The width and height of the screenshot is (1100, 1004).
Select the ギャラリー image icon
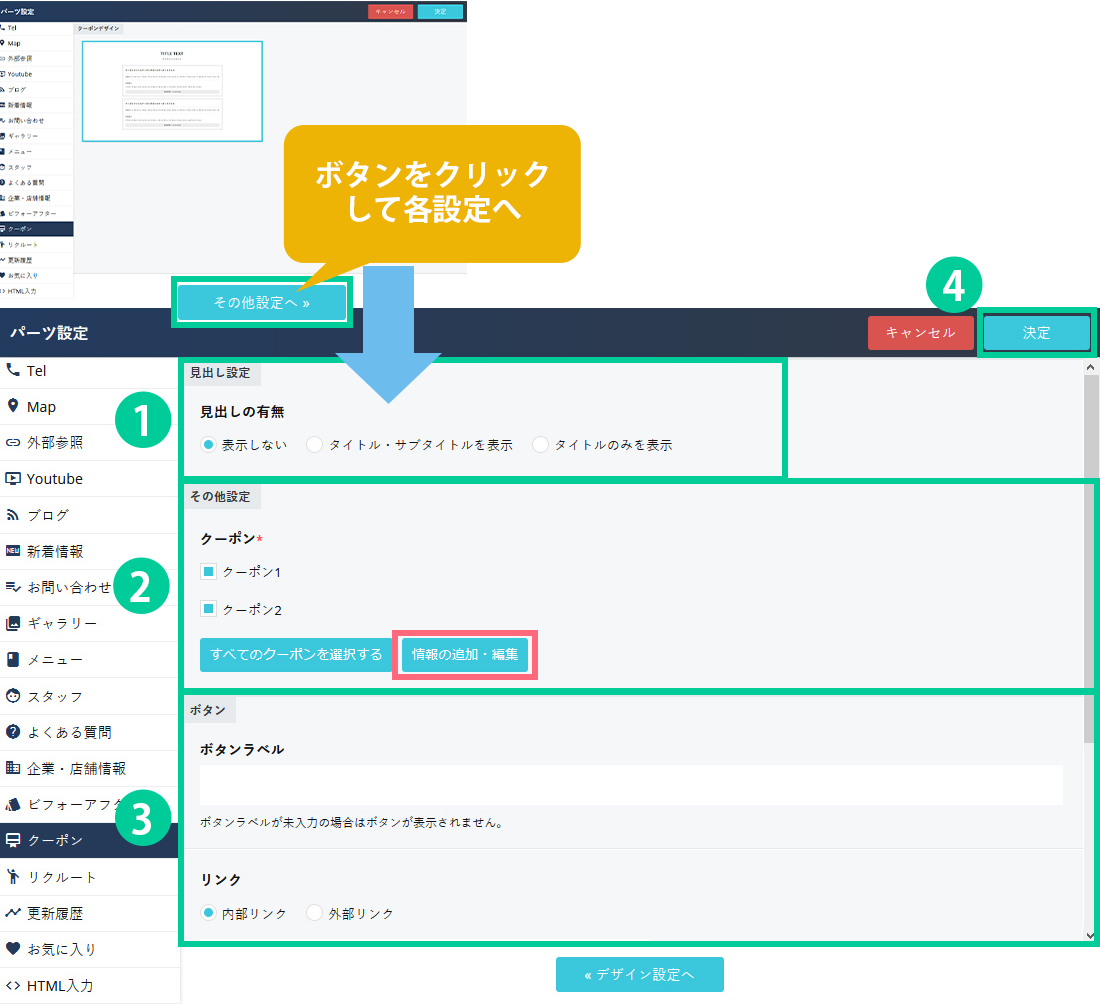pyautogui.click(x=13, y=623)
